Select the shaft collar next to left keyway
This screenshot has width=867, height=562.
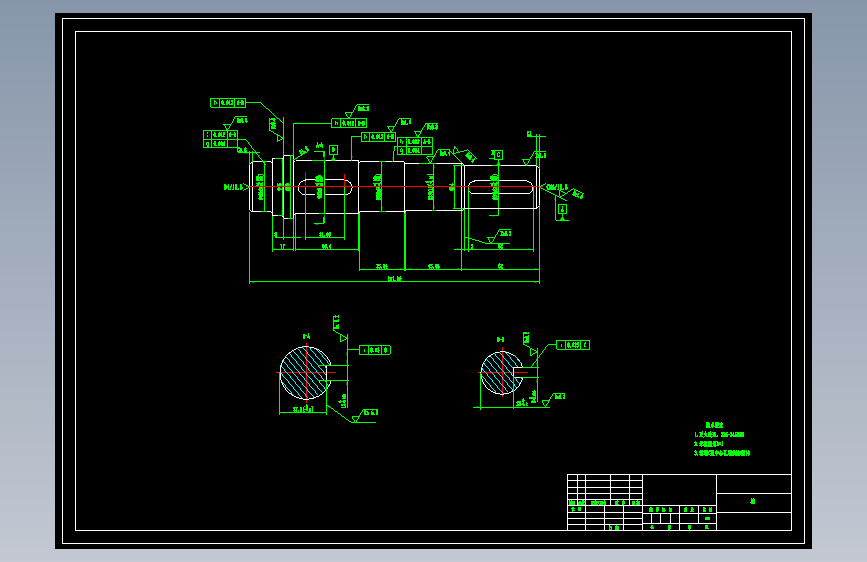288,187
